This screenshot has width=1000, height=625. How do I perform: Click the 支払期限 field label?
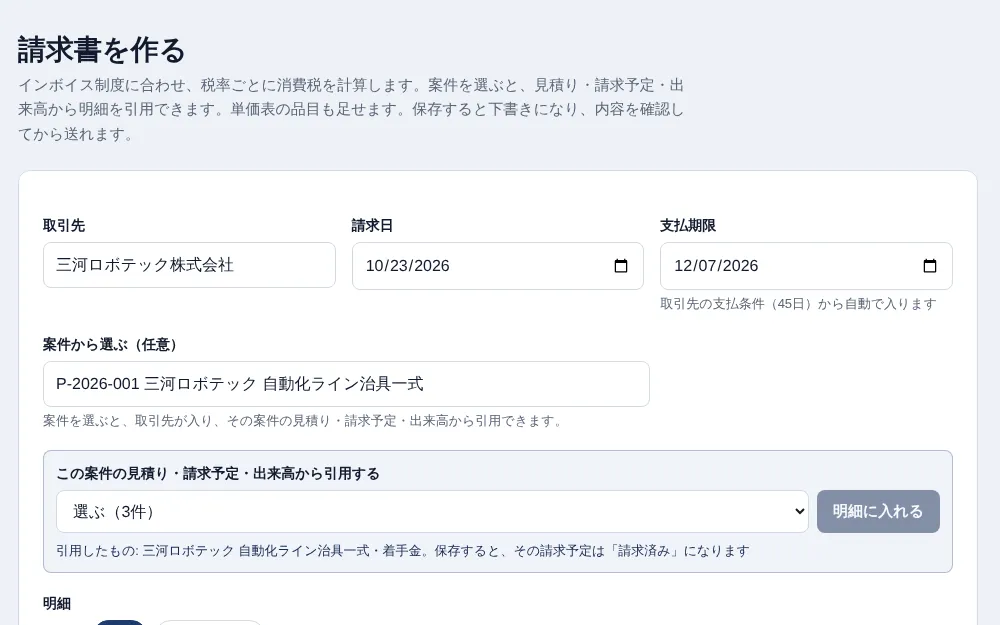click(688, 226)
